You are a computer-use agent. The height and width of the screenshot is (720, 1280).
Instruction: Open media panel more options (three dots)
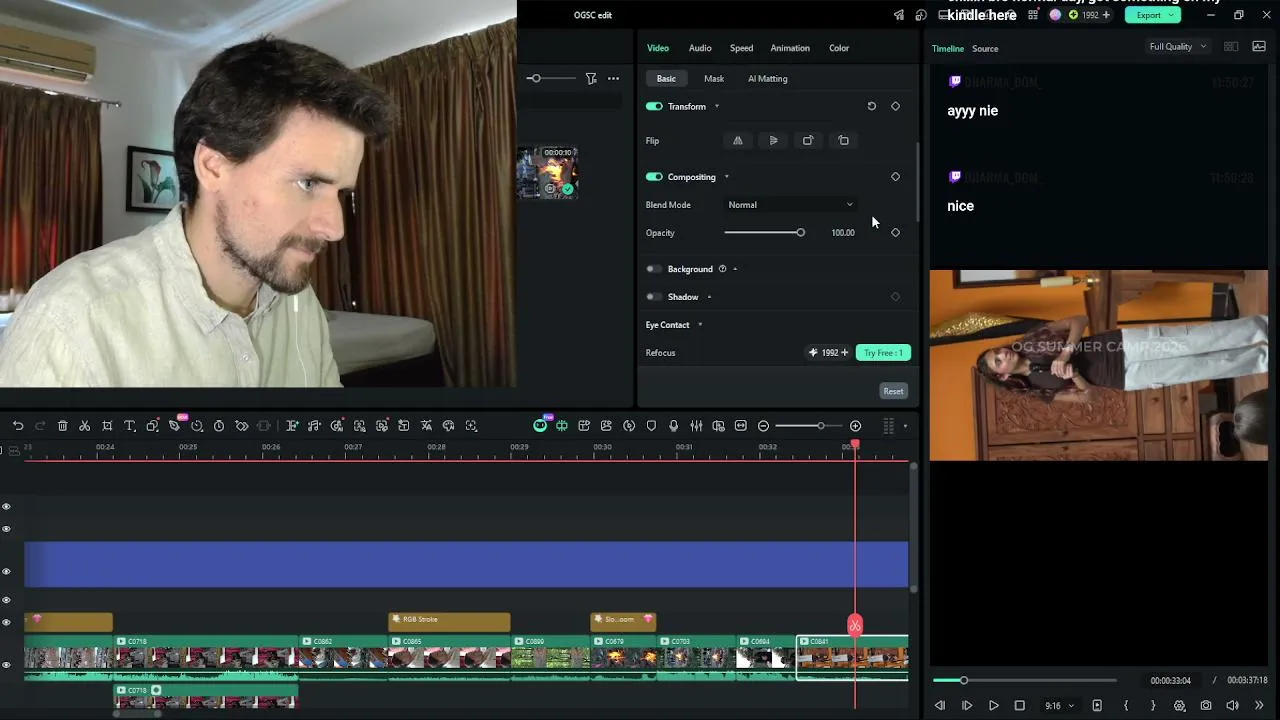pyautogui.click(x=613, y=78)
